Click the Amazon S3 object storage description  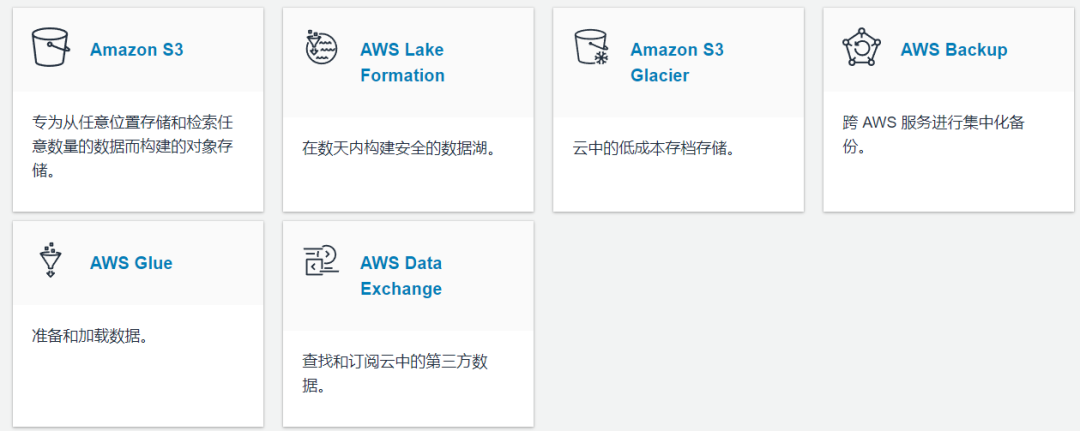point(133,146)
